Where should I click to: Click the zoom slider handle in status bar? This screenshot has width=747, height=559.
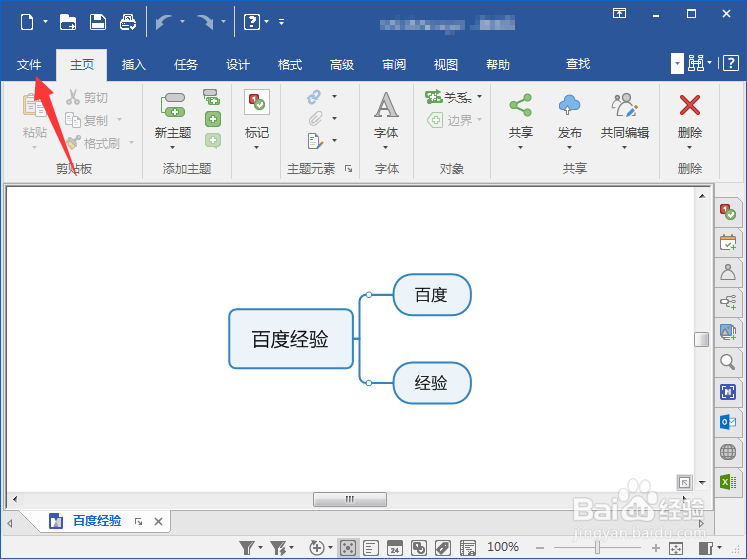click(597, 548)
